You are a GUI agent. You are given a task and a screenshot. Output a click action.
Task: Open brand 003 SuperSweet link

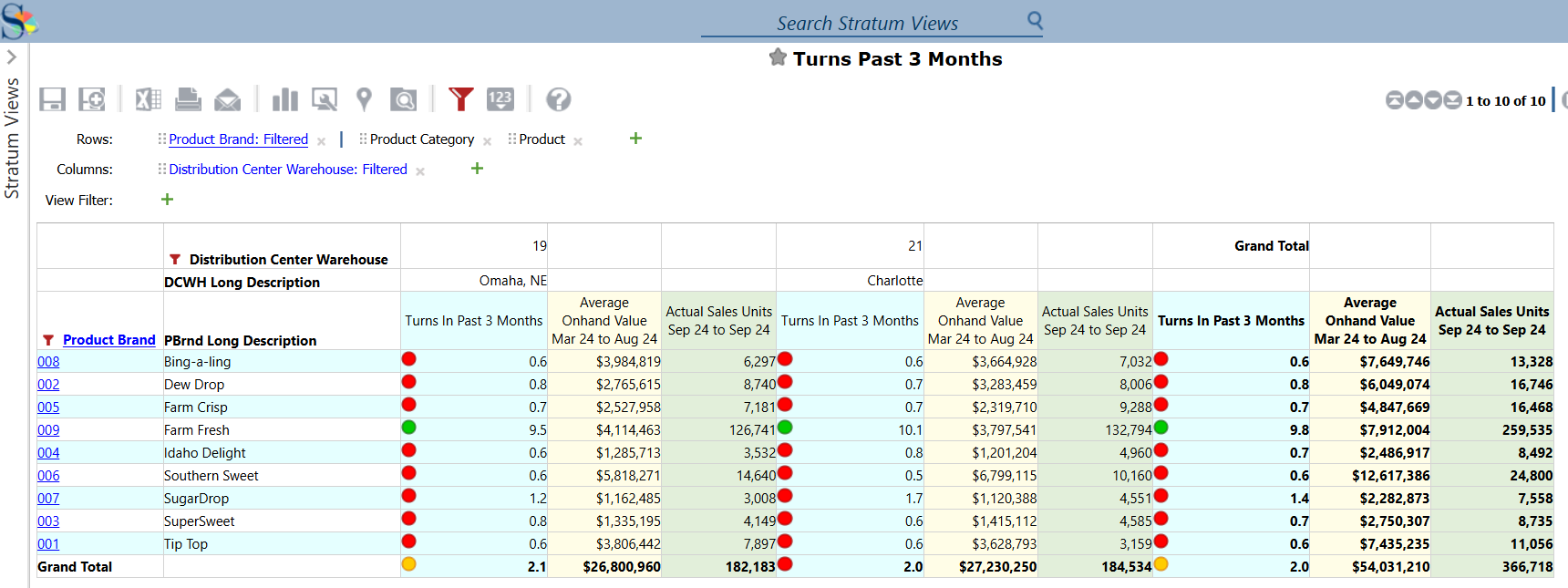(x=48, y=521)
